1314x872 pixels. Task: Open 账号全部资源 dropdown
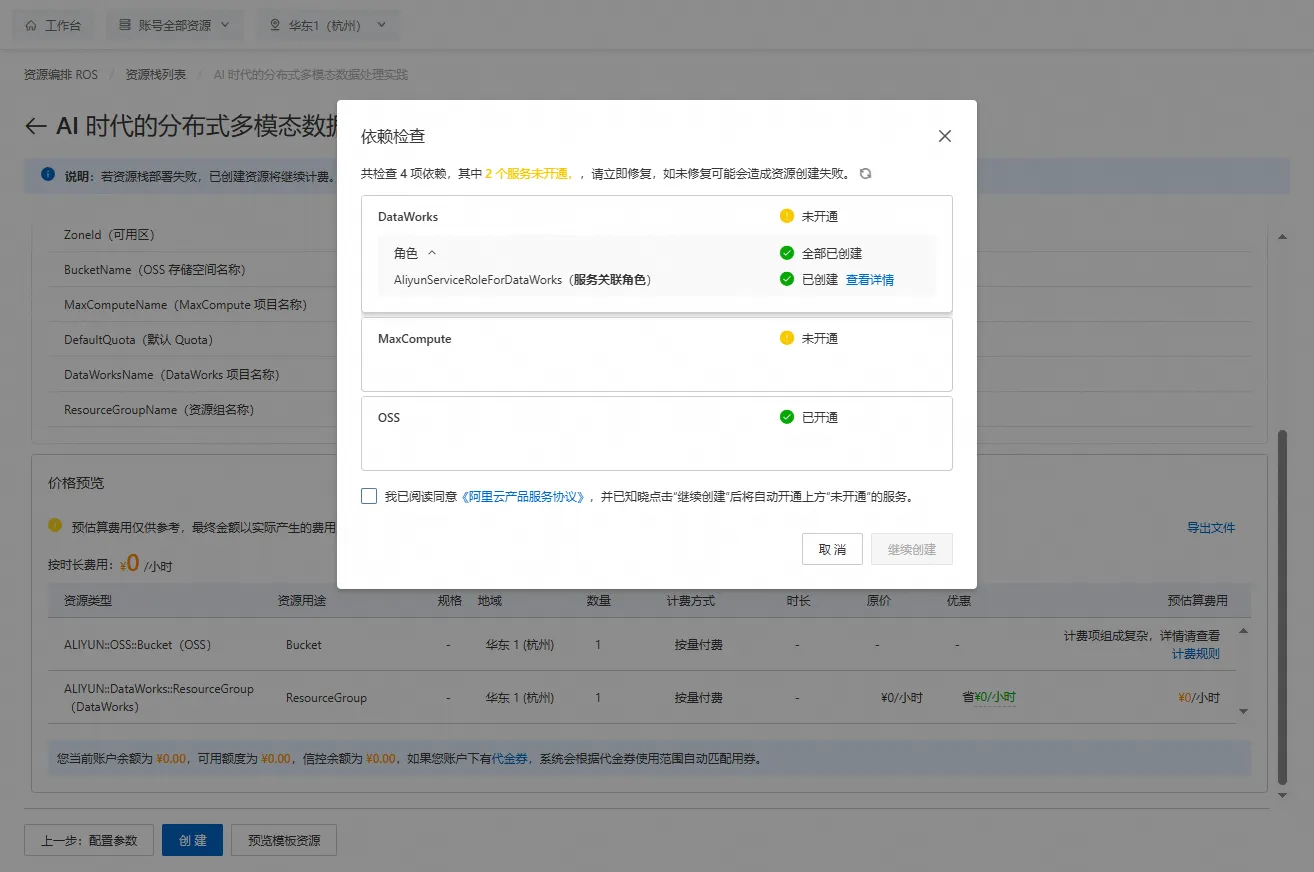coord(174,25)
